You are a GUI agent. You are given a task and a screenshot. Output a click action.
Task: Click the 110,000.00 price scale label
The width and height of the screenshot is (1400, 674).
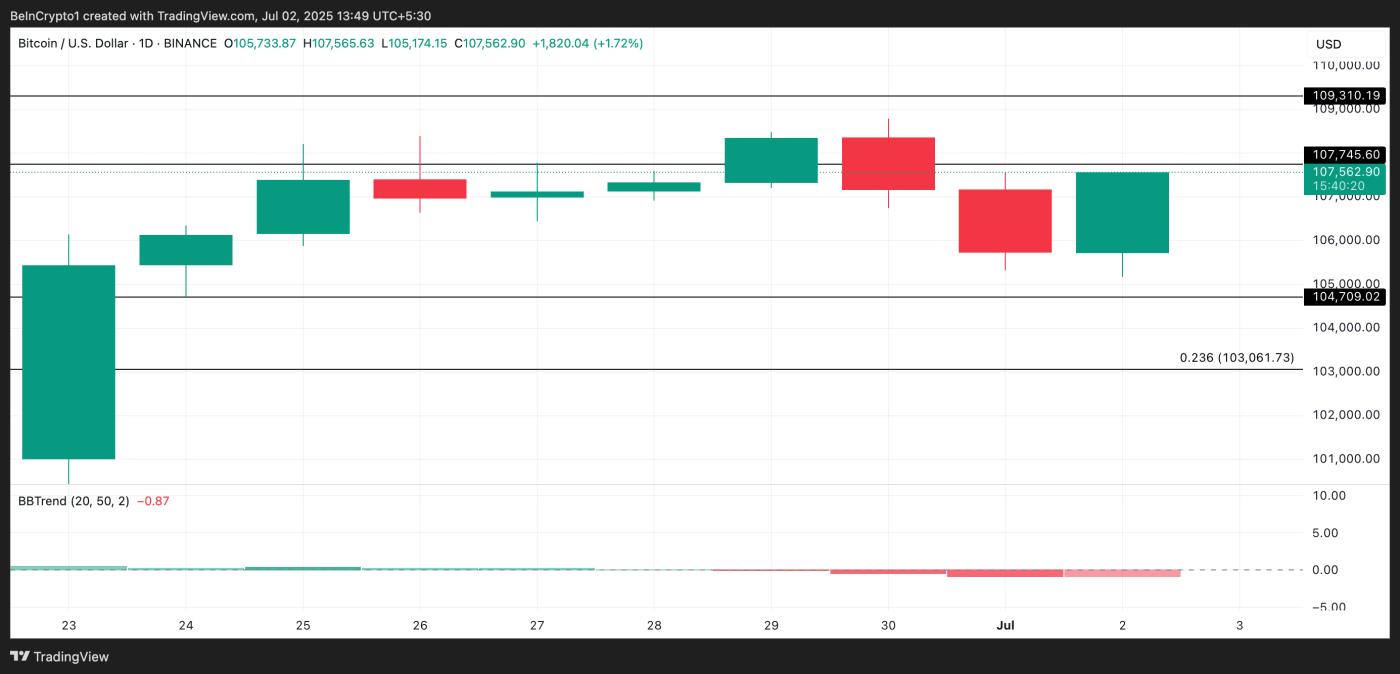coord(1346,65)
